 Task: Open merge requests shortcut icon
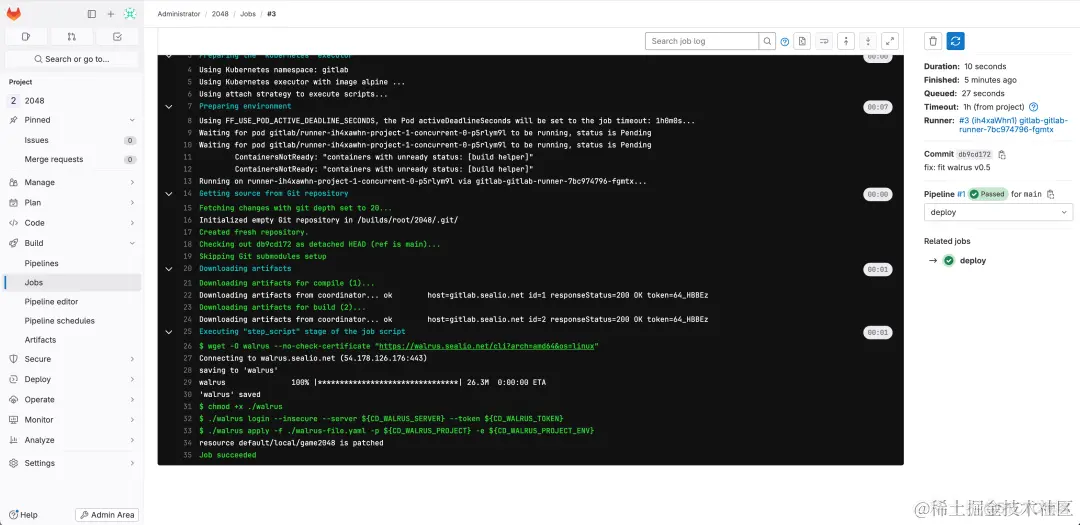tap(72, 37)
